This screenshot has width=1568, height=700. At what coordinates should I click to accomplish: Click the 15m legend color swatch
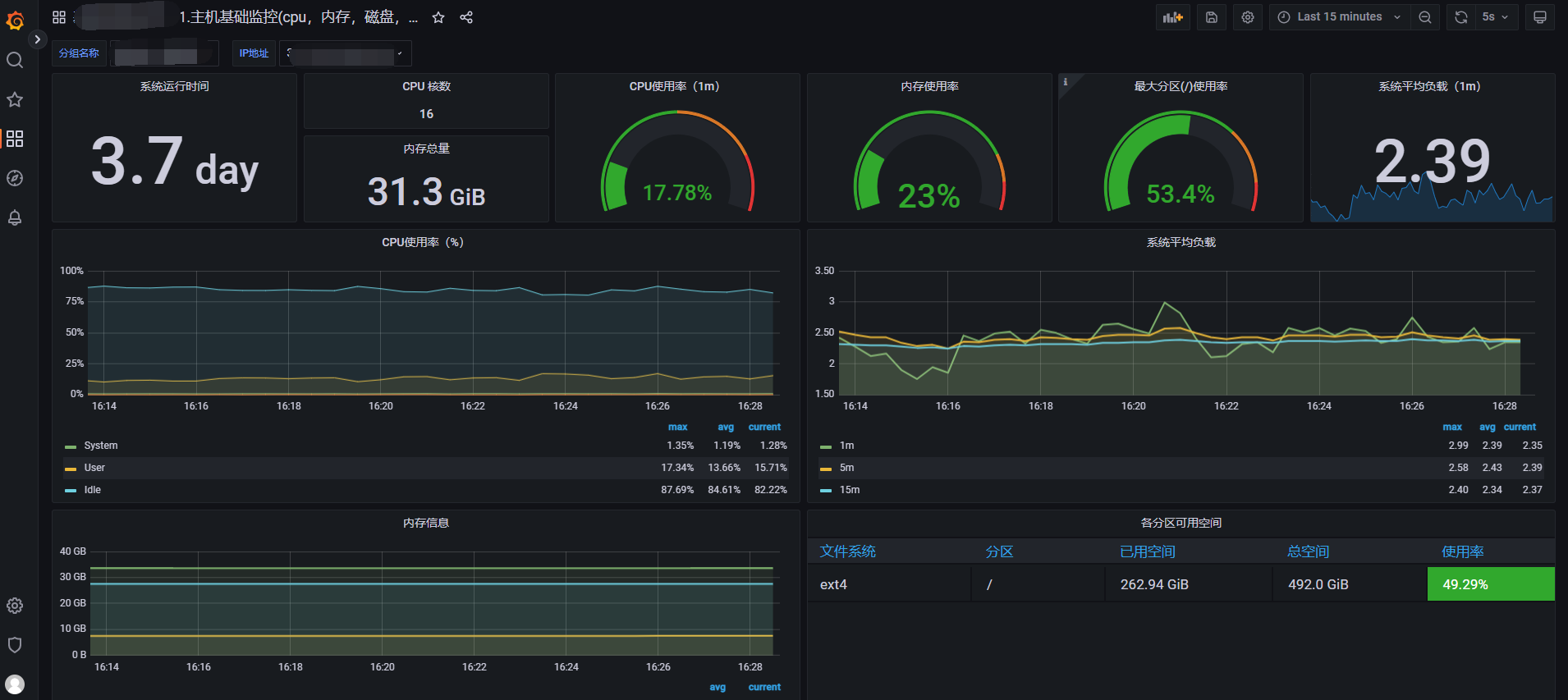point(826,491)
